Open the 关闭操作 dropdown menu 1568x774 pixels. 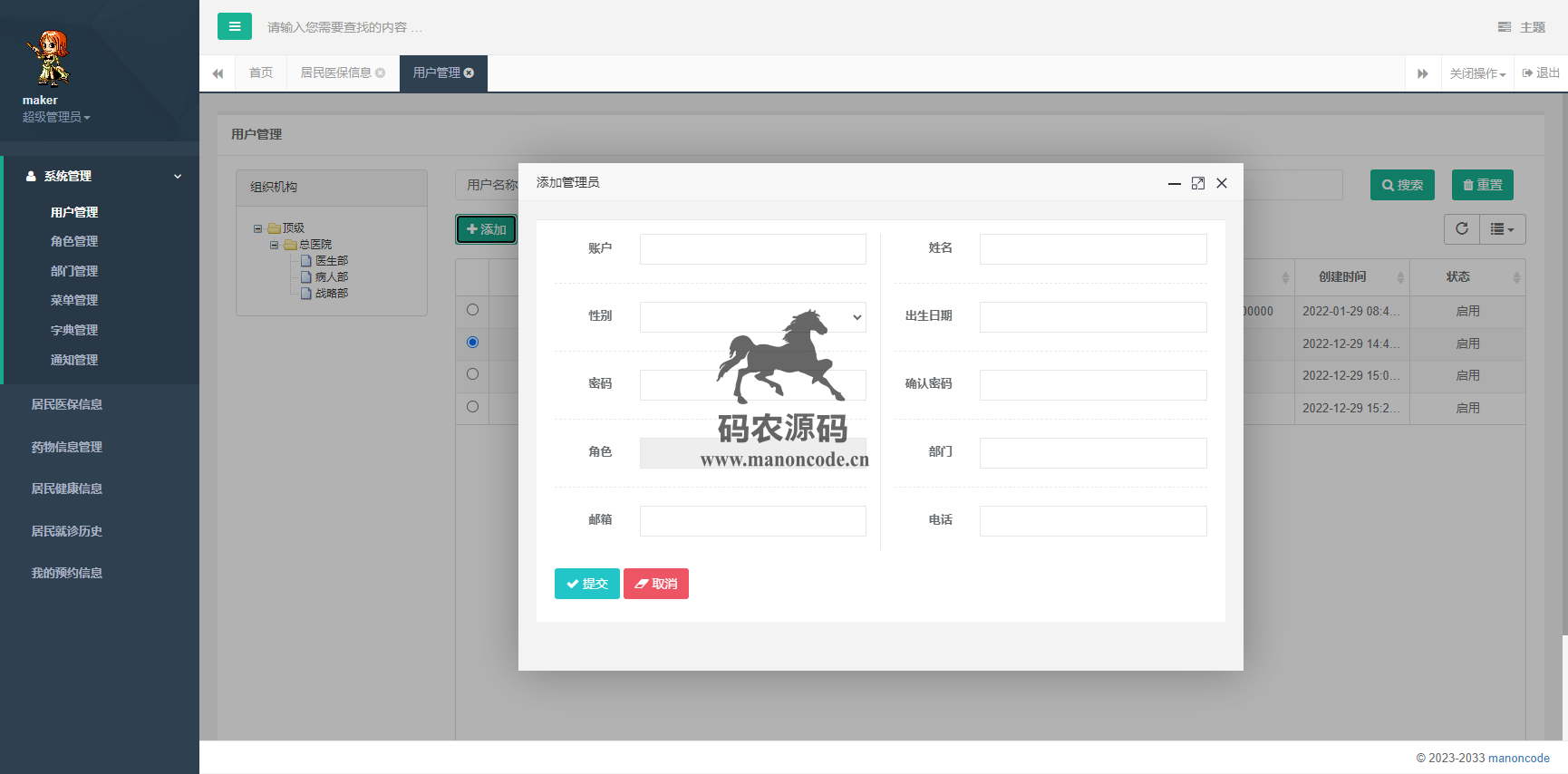click(1476, 73)
